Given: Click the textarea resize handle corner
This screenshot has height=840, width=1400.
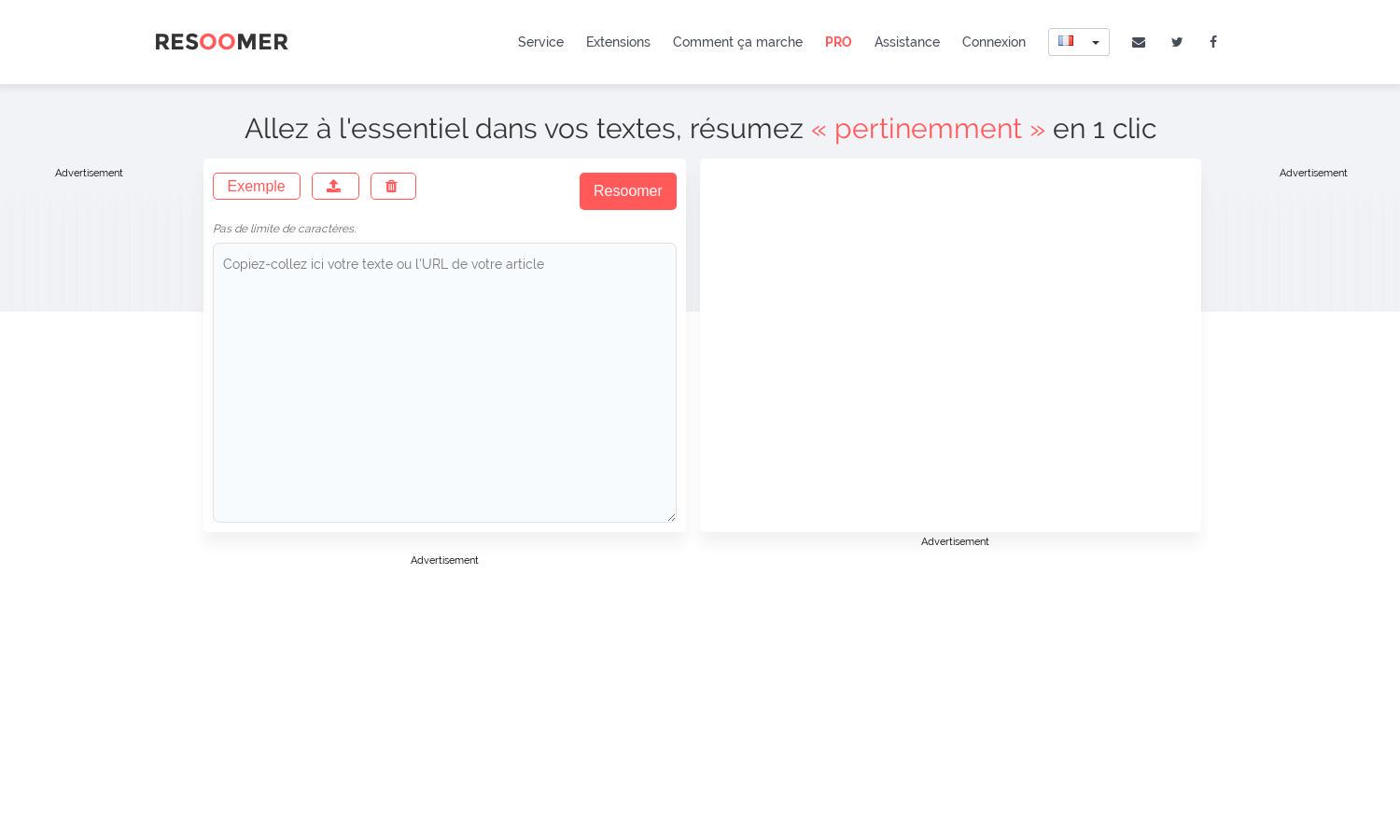Looking at the screenshot, I should point(671,517).
